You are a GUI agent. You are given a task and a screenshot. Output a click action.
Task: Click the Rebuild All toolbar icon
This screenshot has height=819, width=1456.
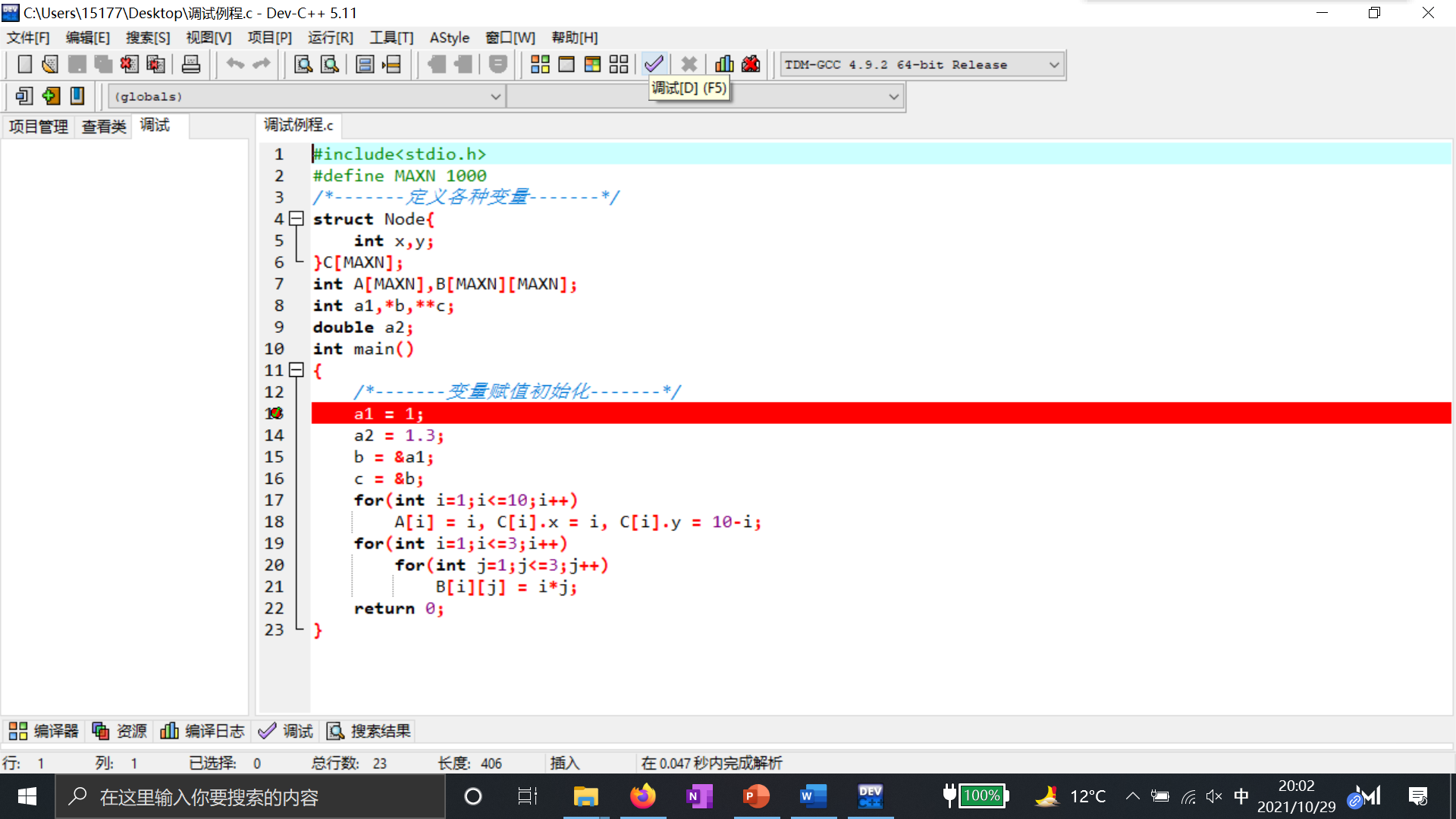619,64
